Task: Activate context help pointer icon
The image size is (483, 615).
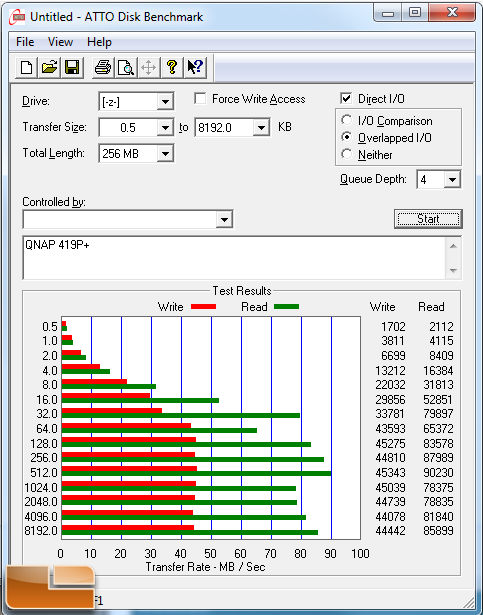Action: (195, 67)
